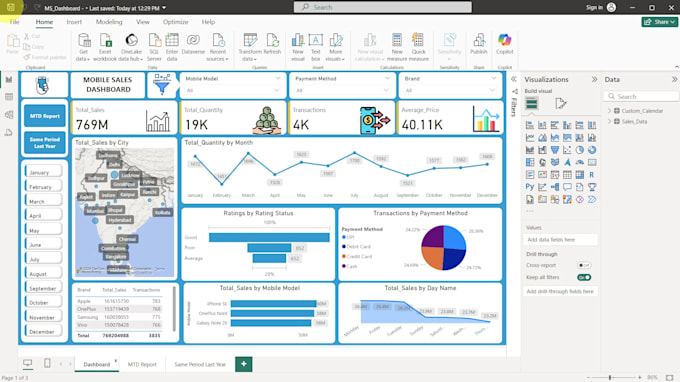Publish the report
The height and width of the screenshot is (382, 680).
click(x=479, y=44)
